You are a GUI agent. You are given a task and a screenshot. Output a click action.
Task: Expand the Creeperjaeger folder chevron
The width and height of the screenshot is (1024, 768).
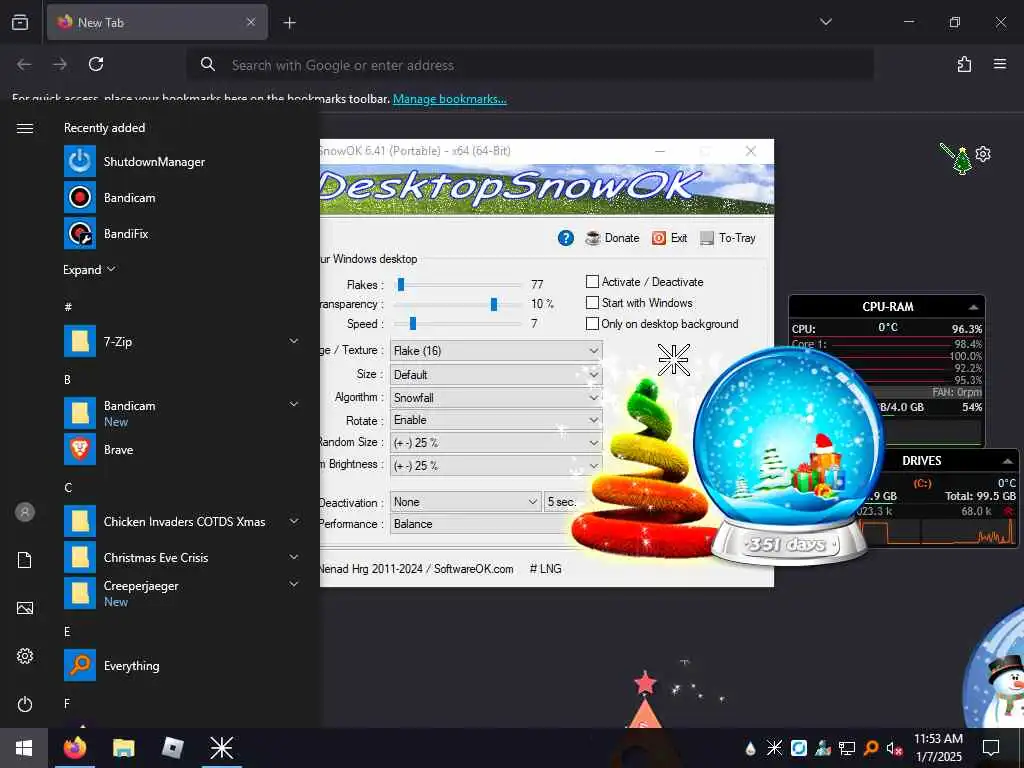[294, 584]
